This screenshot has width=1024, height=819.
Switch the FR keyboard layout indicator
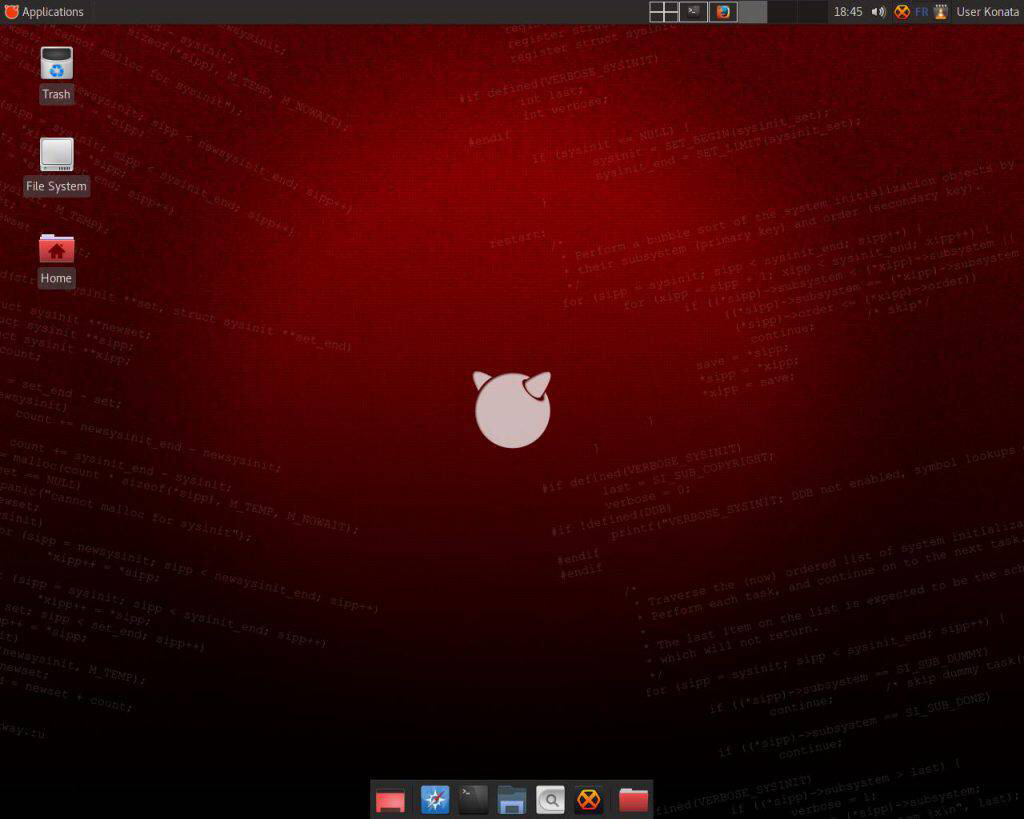[x=921, y=12]
